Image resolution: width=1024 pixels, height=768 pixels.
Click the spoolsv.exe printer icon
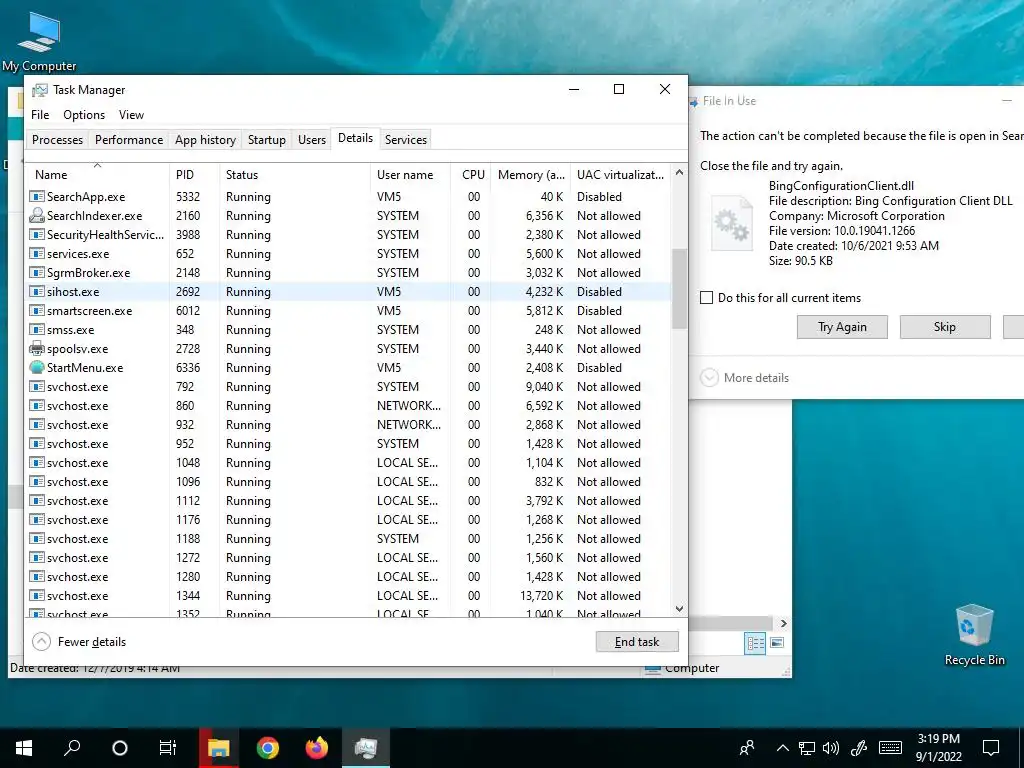click(x=37, y=349)
